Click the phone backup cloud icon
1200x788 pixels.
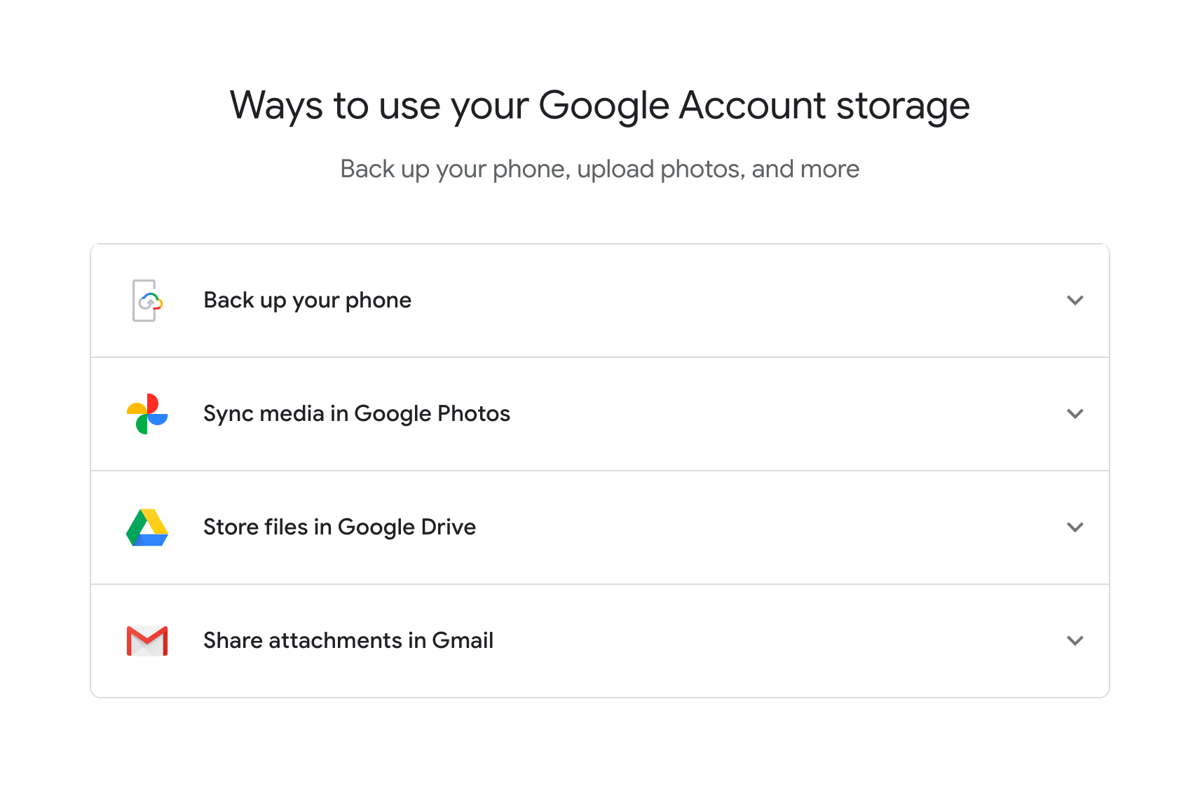[x=146, y=300]
